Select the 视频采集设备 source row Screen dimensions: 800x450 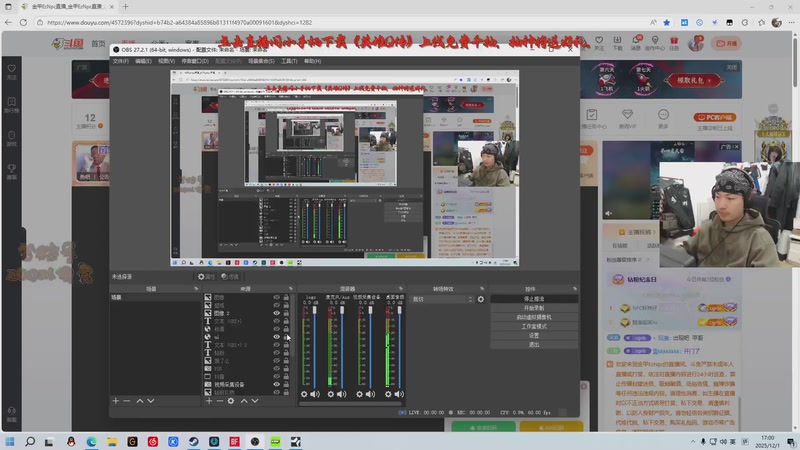click(247, 384)
